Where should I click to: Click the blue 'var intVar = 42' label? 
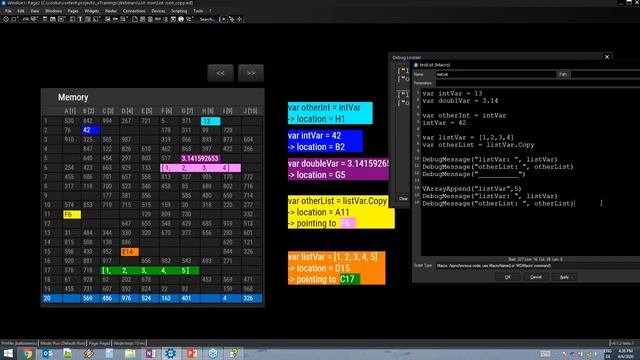click(325, 141)
